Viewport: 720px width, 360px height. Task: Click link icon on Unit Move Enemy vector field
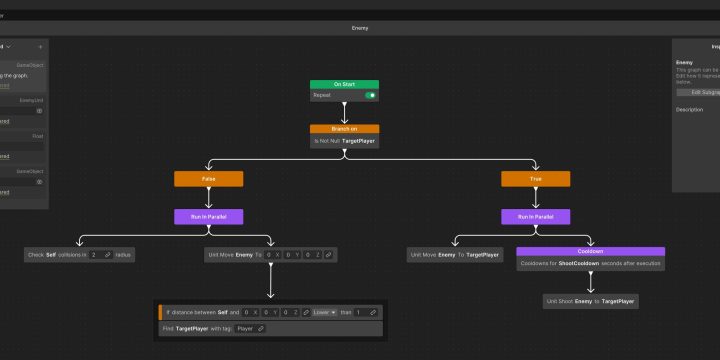328,255
